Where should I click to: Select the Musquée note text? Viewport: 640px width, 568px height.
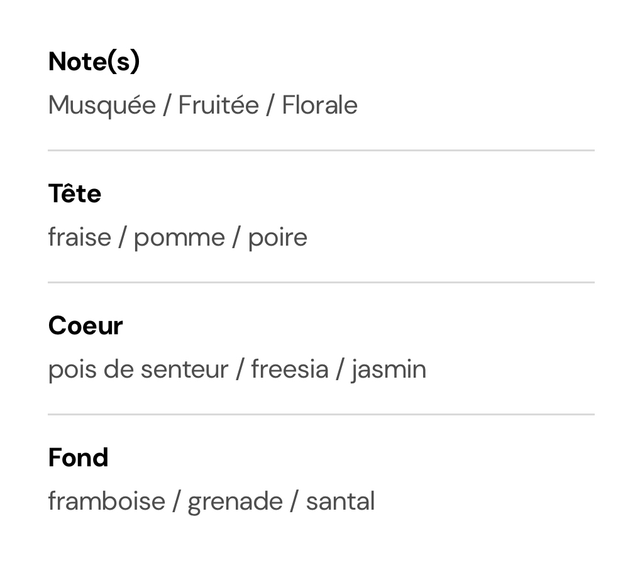click(102, 106)
